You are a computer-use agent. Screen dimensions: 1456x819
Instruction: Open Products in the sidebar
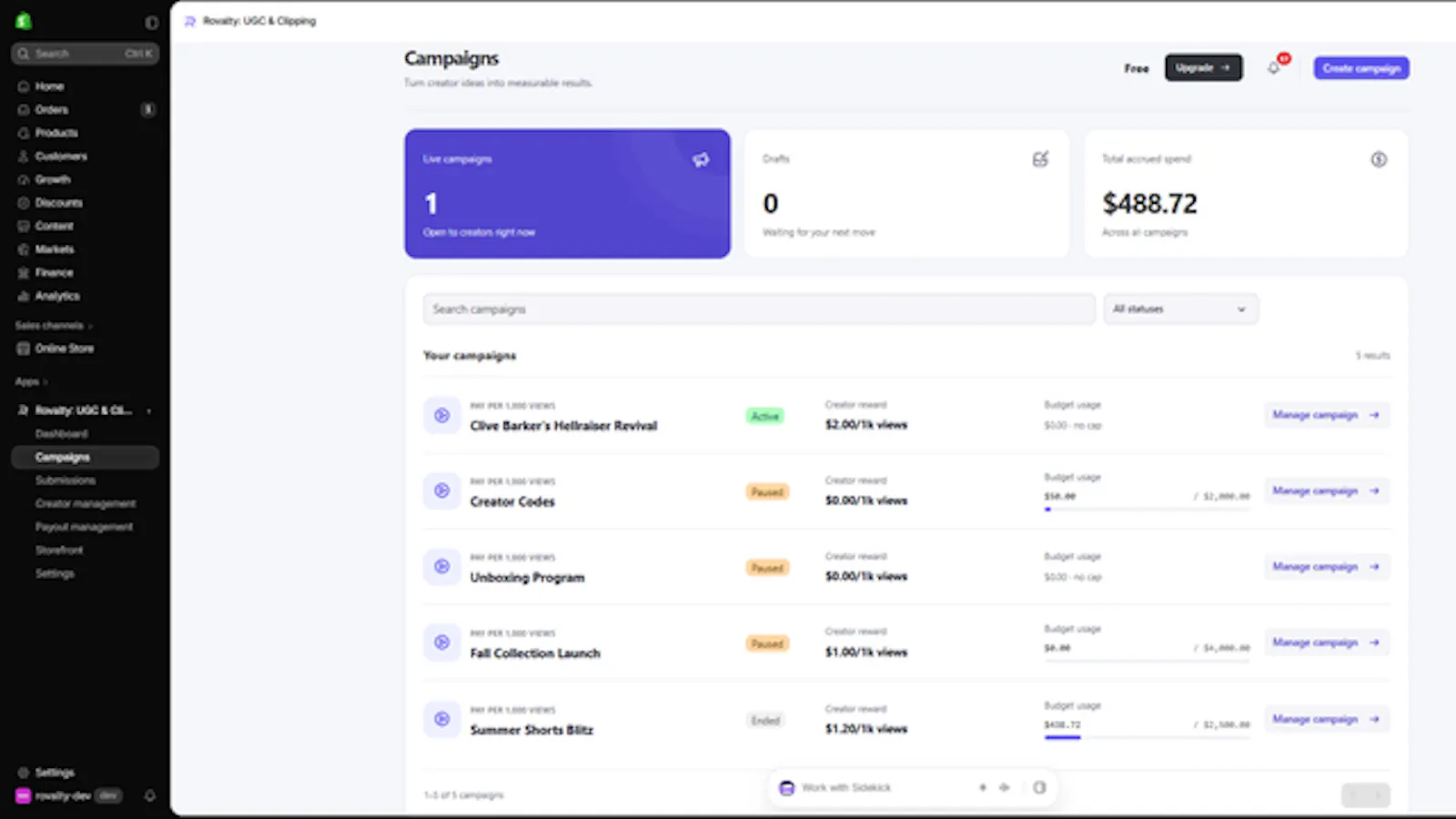point(56,133)
